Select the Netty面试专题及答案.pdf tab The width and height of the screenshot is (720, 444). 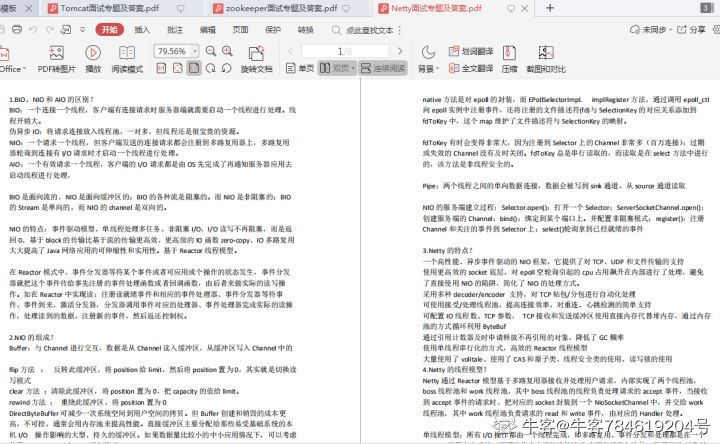point(436,8)
